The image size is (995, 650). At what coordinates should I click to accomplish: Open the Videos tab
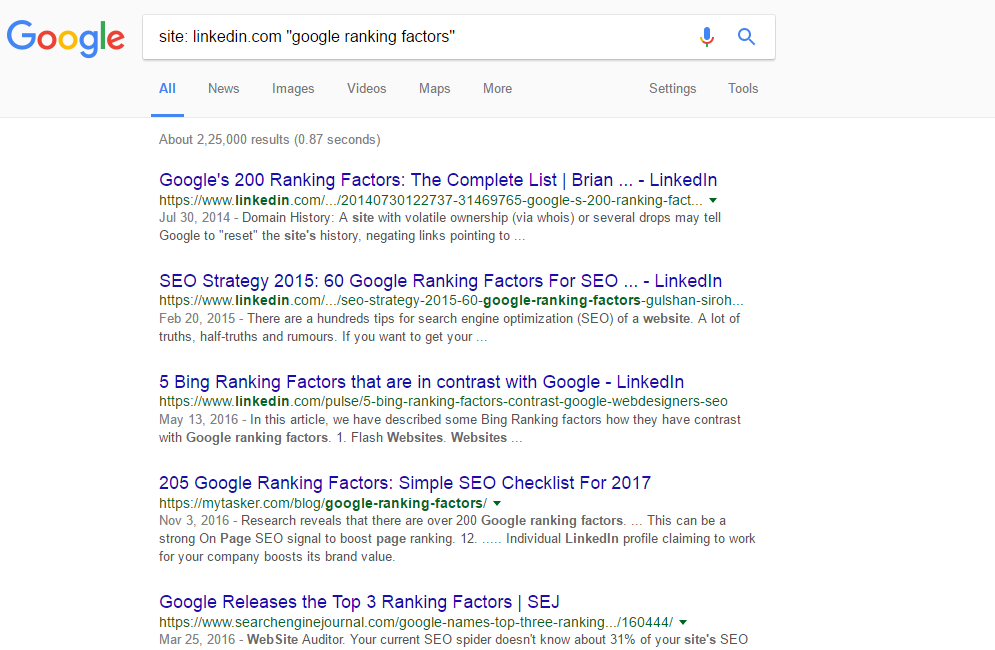click(x=366, y=89)
